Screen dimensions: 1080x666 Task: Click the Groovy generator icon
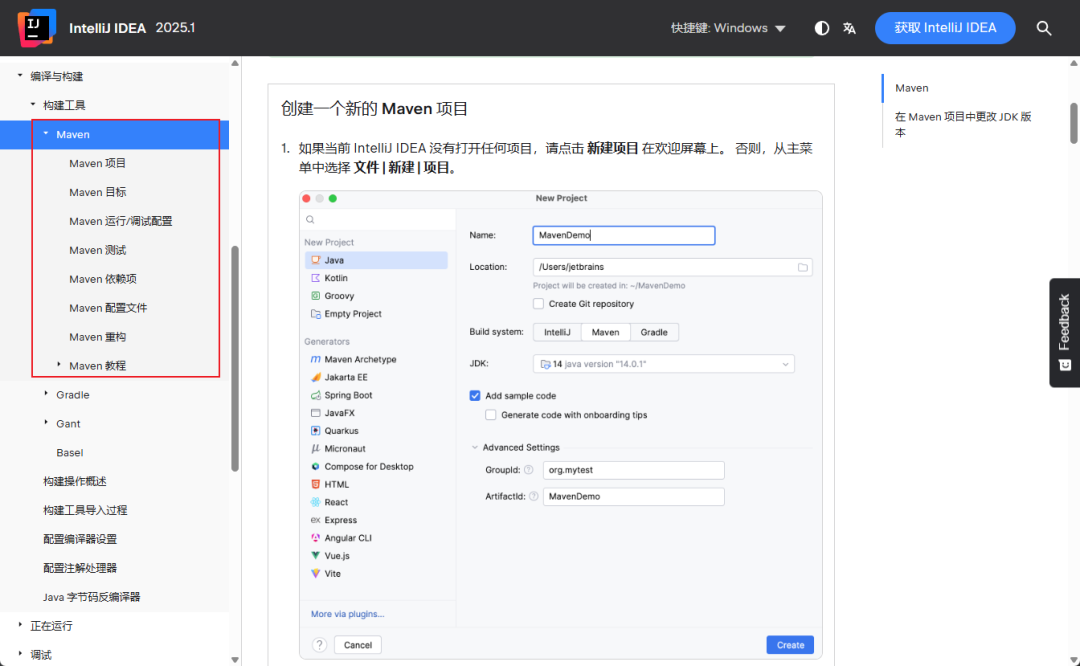(x=315, y=296)
